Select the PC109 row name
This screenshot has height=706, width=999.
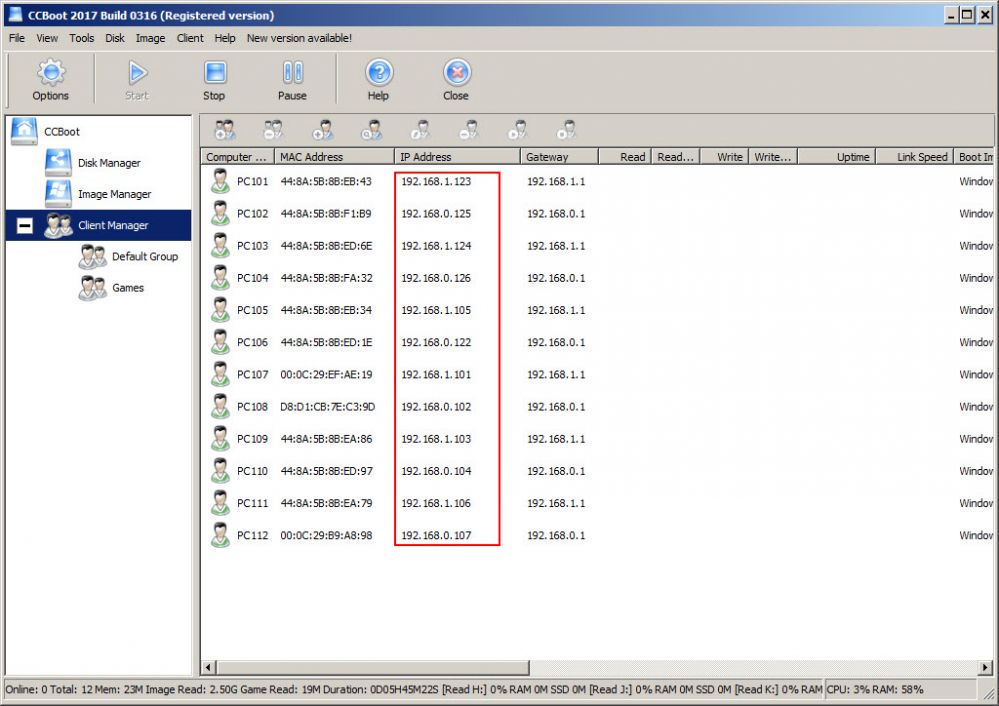252,439
